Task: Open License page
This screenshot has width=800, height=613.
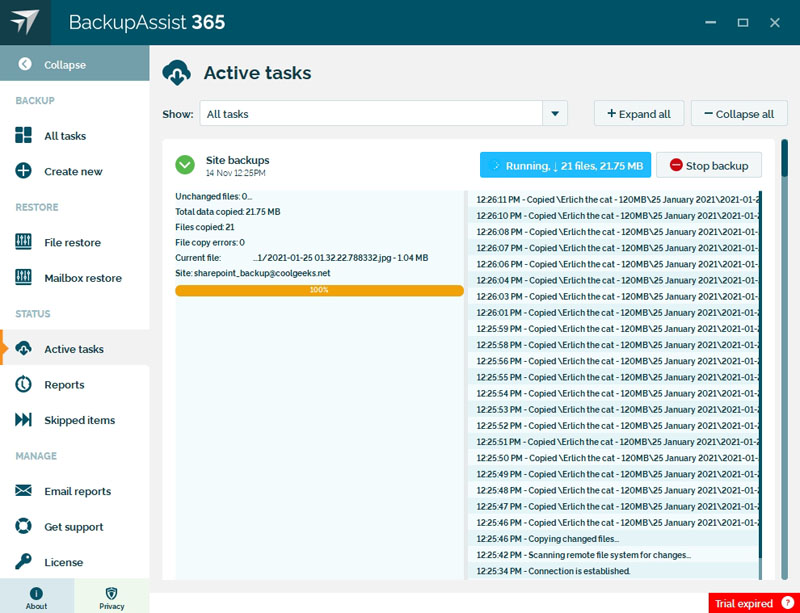Action: (x=74, y=561)
